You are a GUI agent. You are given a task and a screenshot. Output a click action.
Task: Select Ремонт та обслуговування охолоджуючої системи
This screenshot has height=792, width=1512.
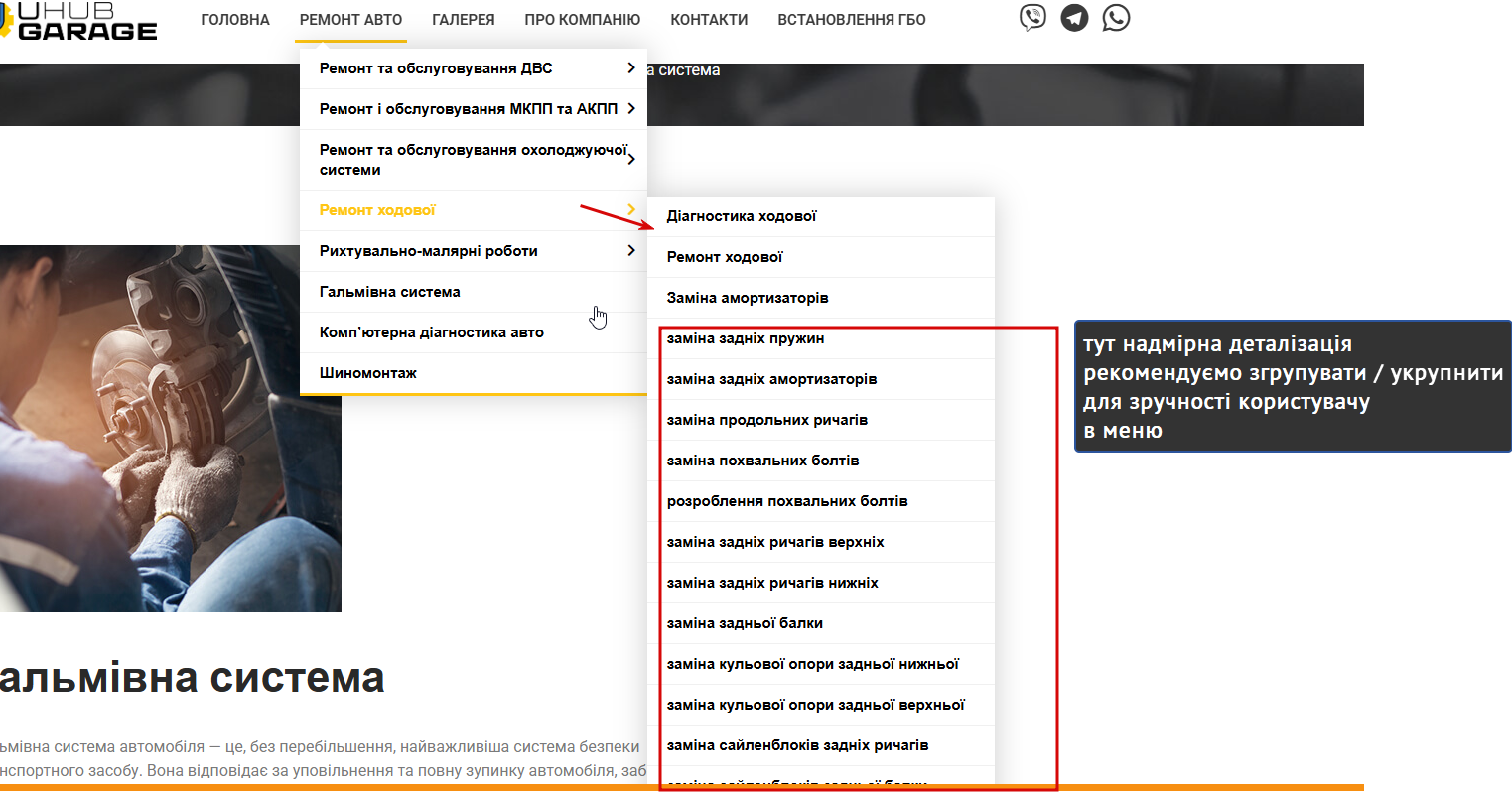(474, 160)
